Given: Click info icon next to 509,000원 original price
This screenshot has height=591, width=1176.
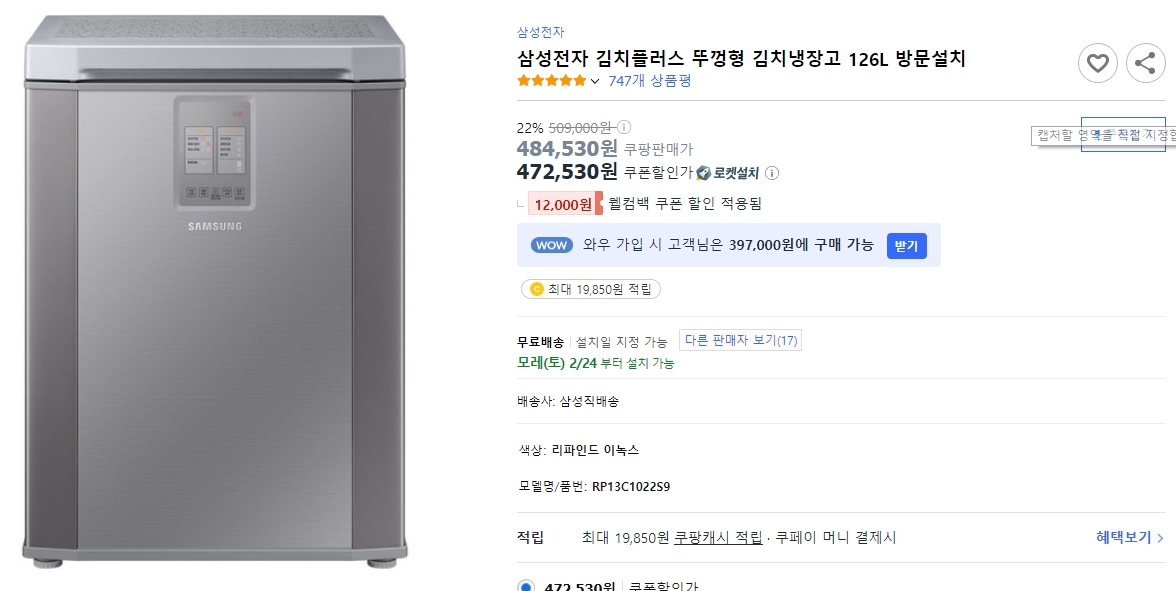Looking at the screenshot, I should (622, 129).
